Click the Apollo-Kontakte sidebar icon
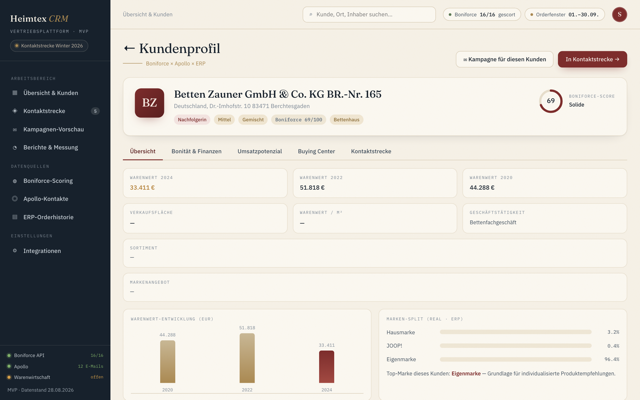 [15, 199]
